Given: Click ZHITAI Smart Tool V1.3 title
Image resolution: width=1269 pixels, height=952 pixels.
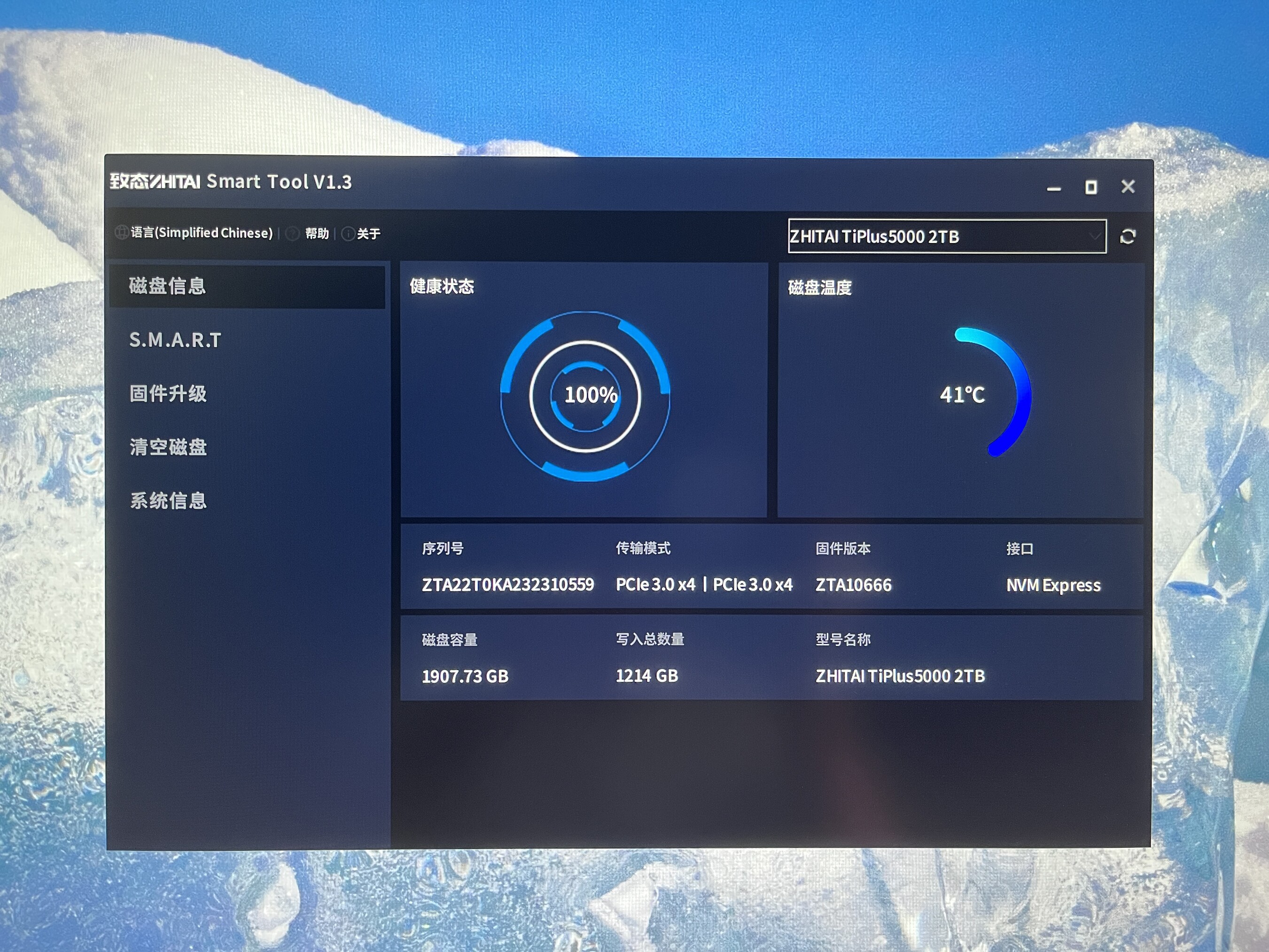Looking at the screenshot, I should (231, 181).
